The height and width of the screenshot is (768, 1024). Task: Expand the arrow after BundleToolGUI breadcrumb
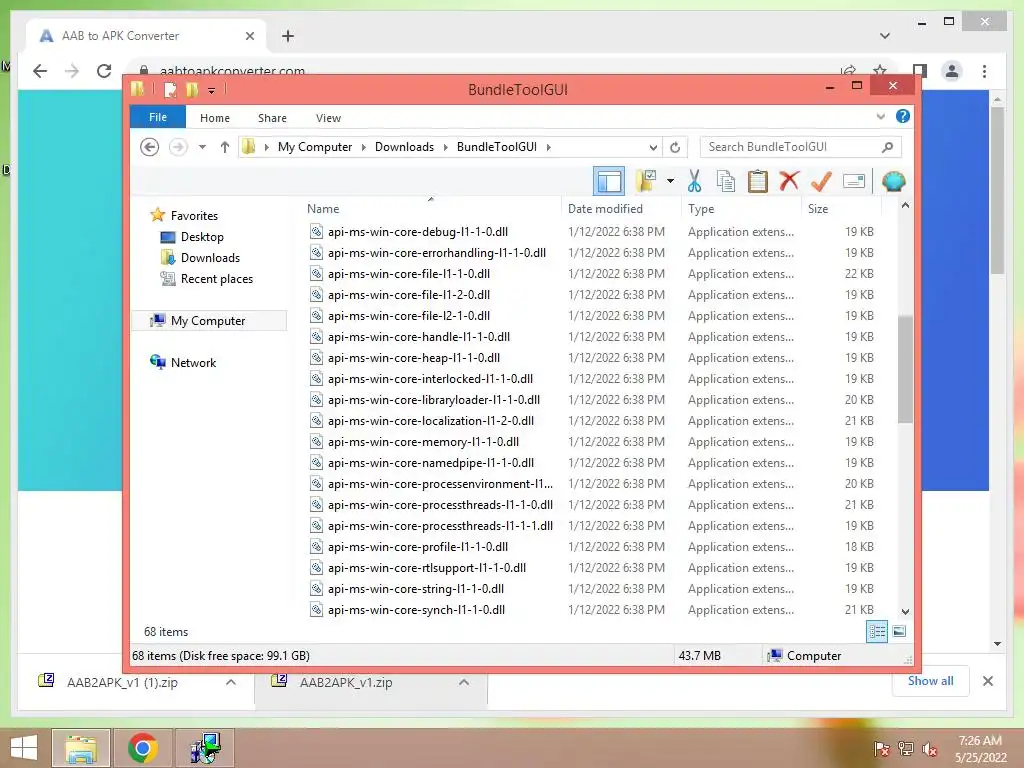click(x=549, y=147)
